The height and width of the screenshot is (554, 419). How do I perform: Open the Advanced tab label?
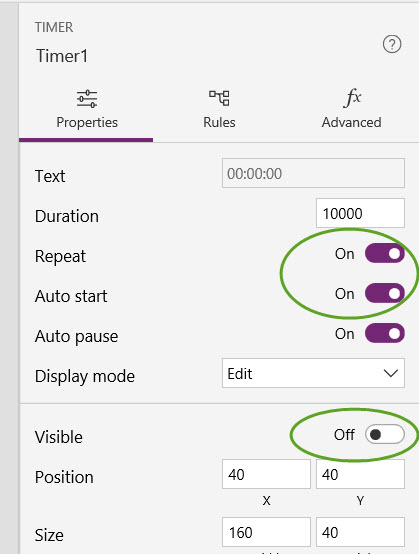coord(352,122)
